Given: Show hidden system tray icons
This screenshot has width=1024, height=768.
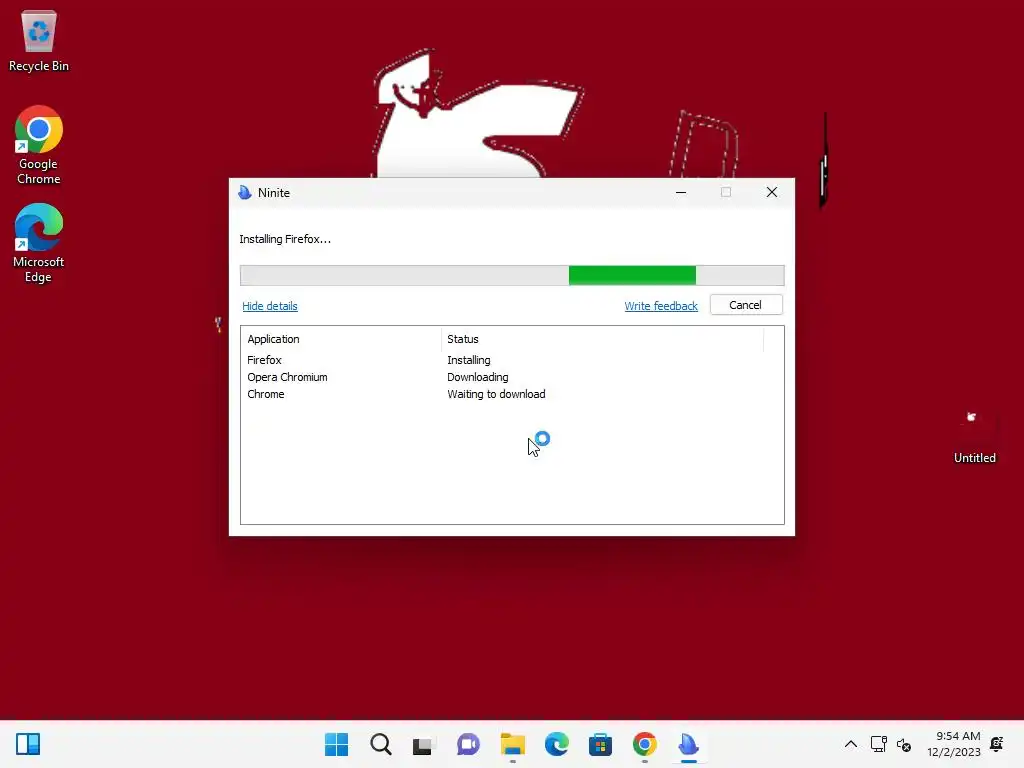Looking at the screenshot, I should (850, 744).
